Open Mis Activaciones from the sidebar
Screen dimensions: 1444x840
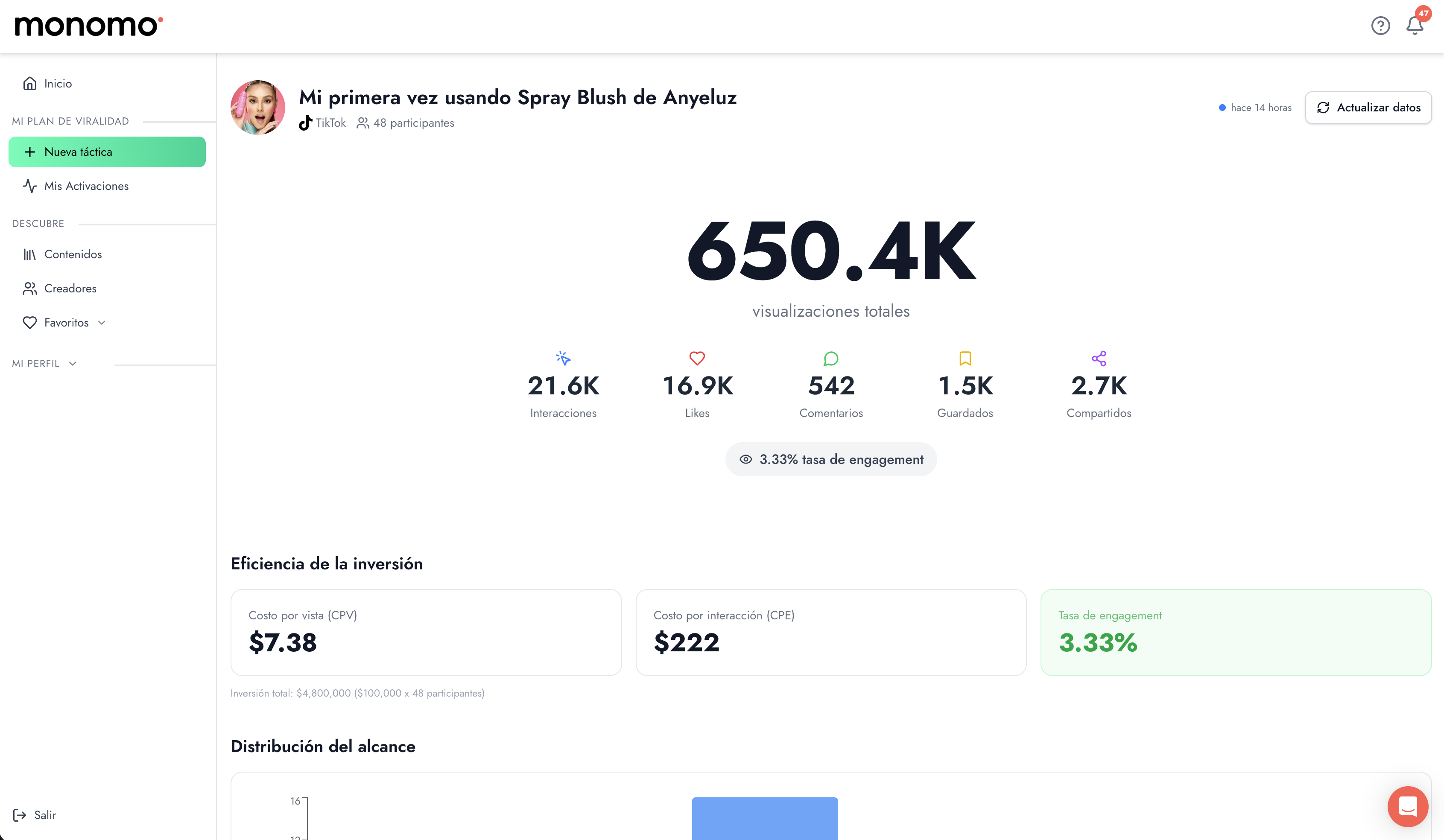(x=86, y=186)
